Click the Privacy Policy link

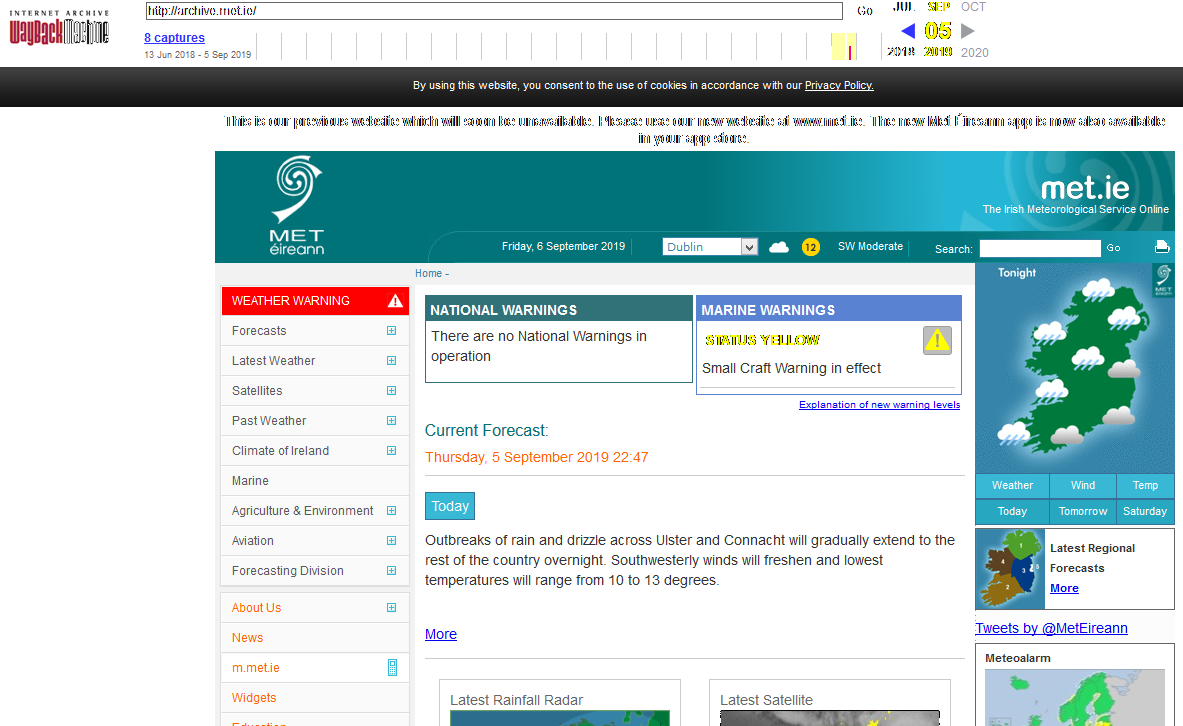coord(839,85)
